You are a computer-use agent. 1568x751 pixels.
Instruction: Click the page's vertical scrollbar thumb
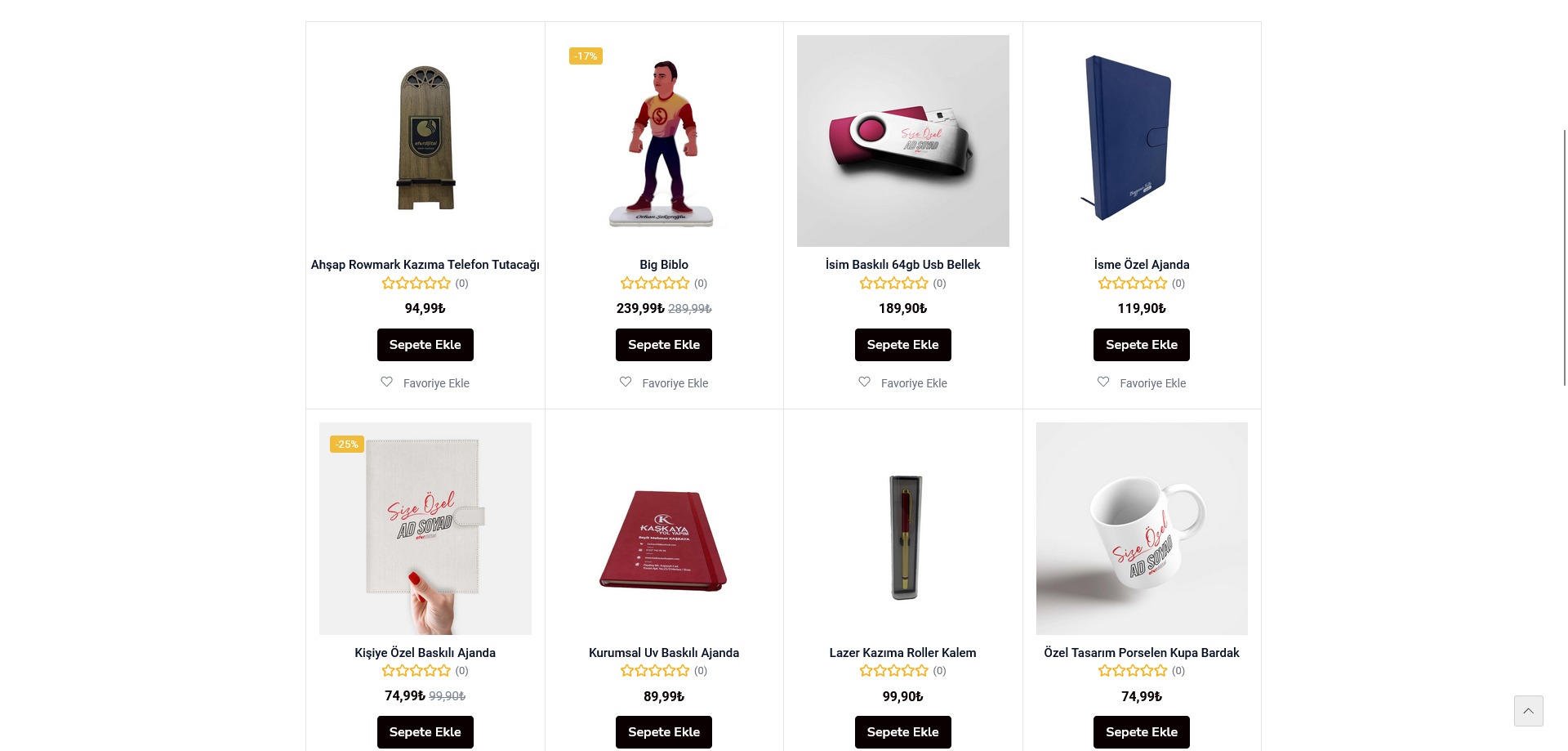pyautogui.click(x=1564, y=257)
